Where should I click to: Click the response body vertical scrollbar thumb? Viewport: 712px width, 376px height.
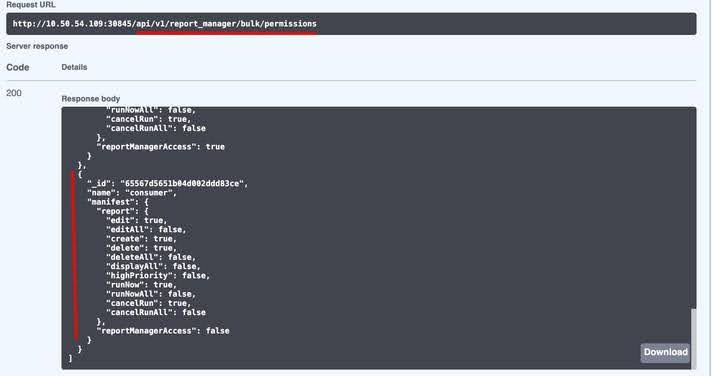coord(693,338)
